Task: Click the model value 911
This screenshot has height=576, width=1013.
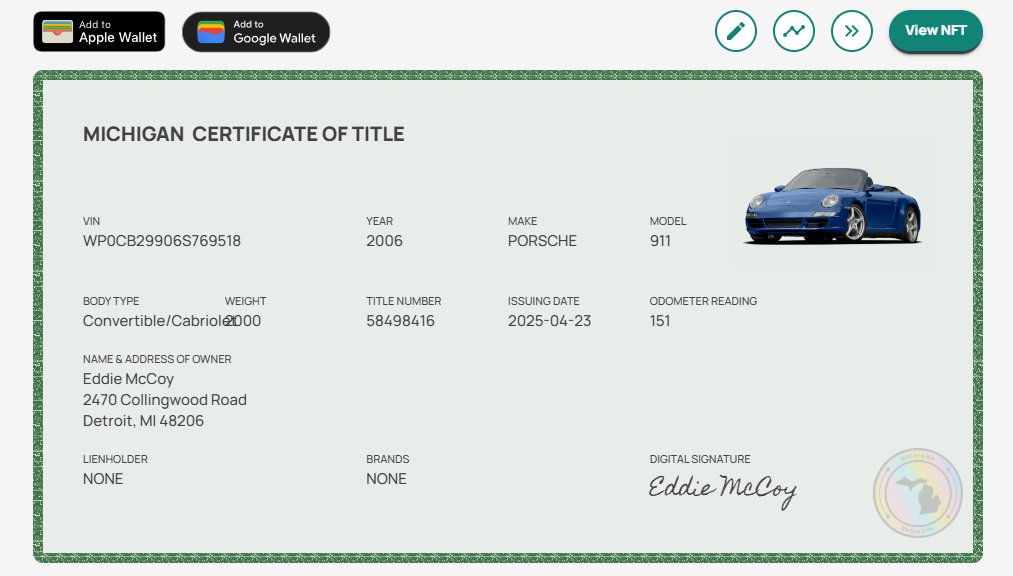Action: (x=660, y=241)
